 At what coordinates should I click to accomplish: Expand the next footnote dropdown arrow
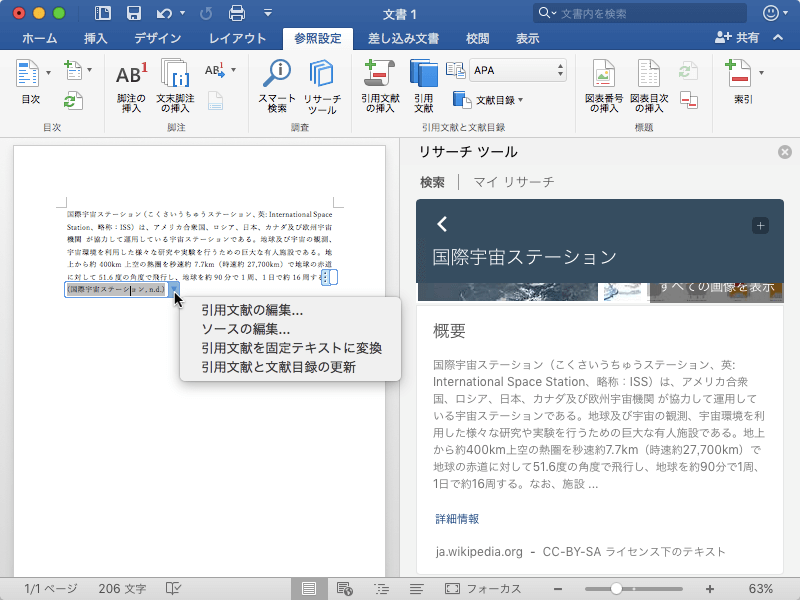233,70
